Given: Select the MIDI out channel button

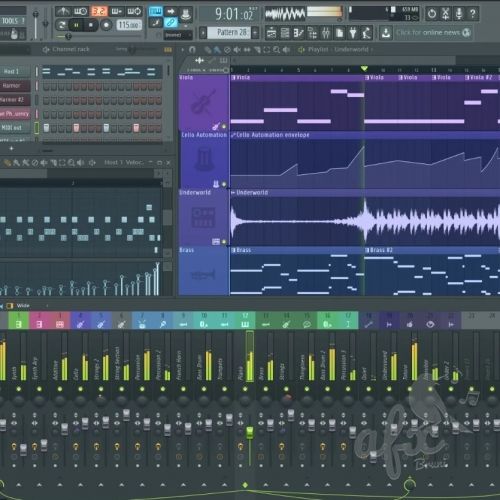Looking at the screenshot, I should [15, 128].
